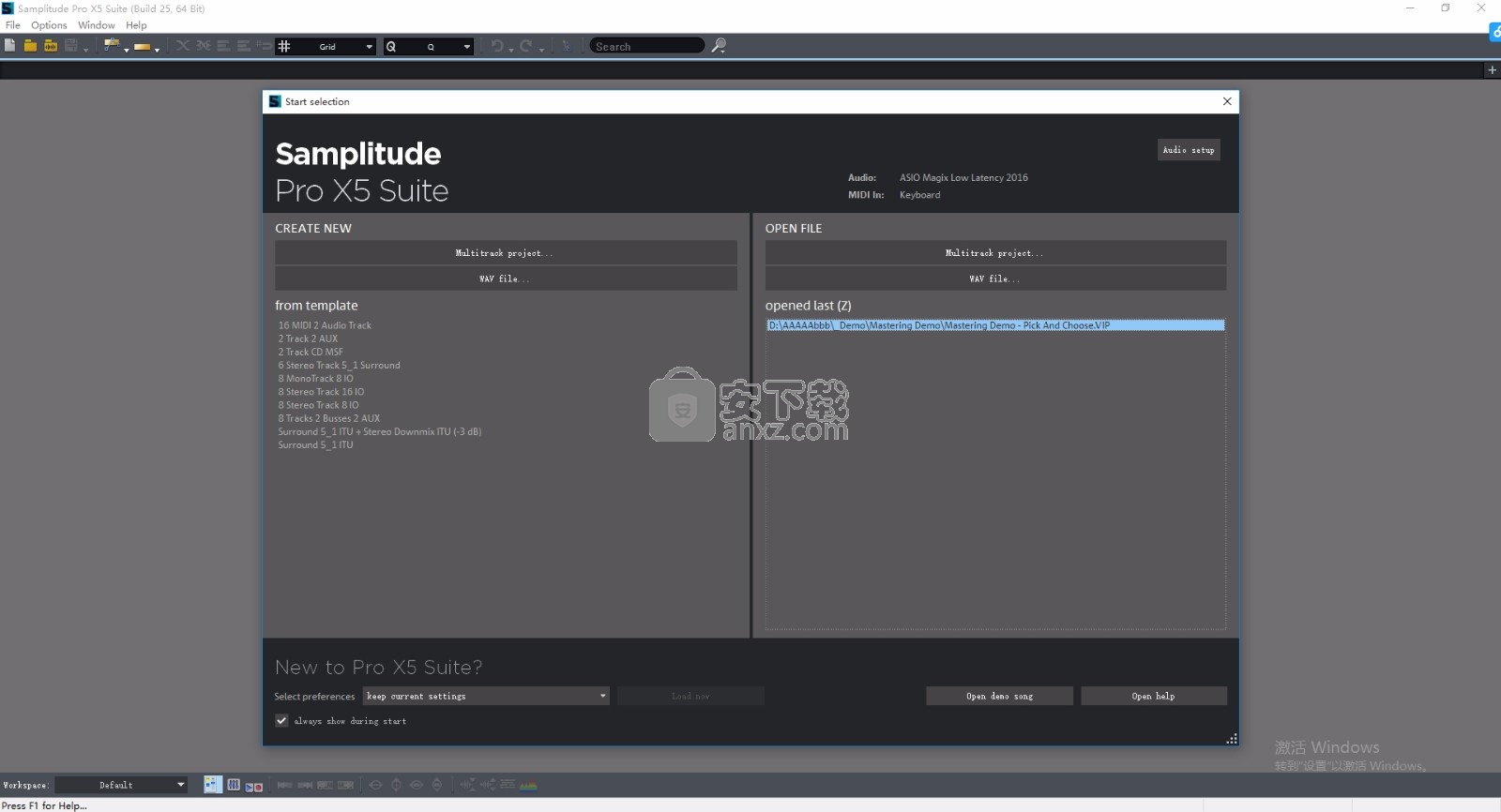
Task: Select recent file Mastering Demo - Pick And Choose.VIP
Action: [995, 325]
